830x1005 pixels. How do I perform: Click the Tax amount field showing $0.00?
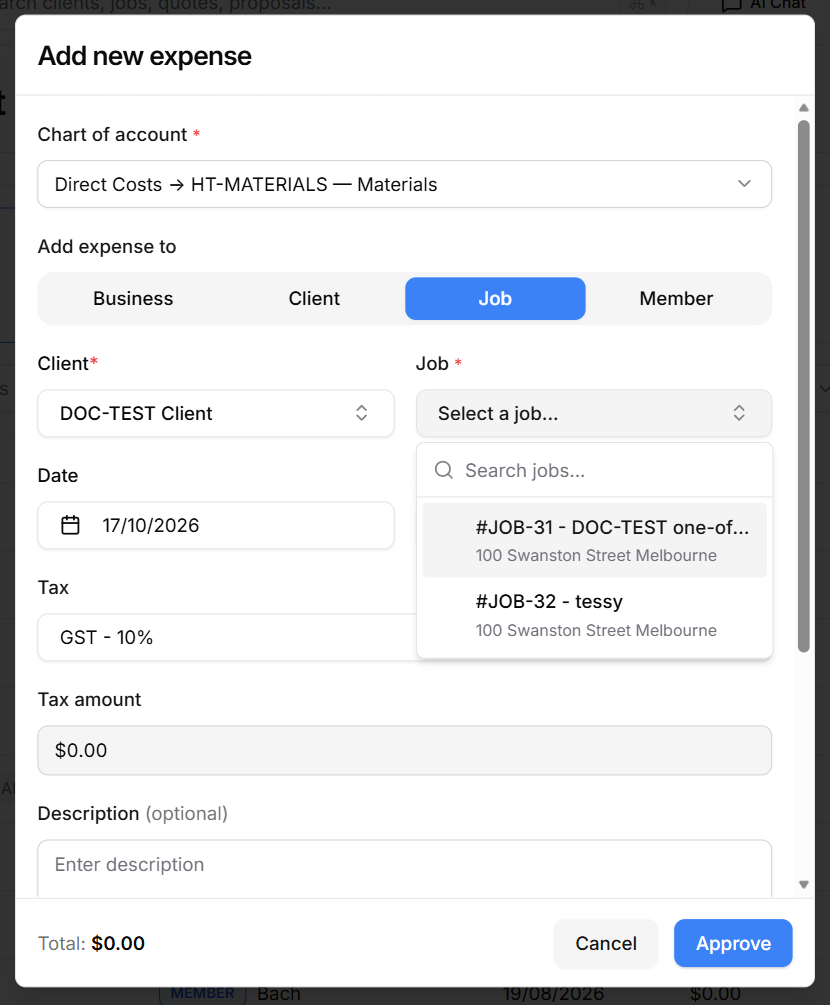pos(404,751)
